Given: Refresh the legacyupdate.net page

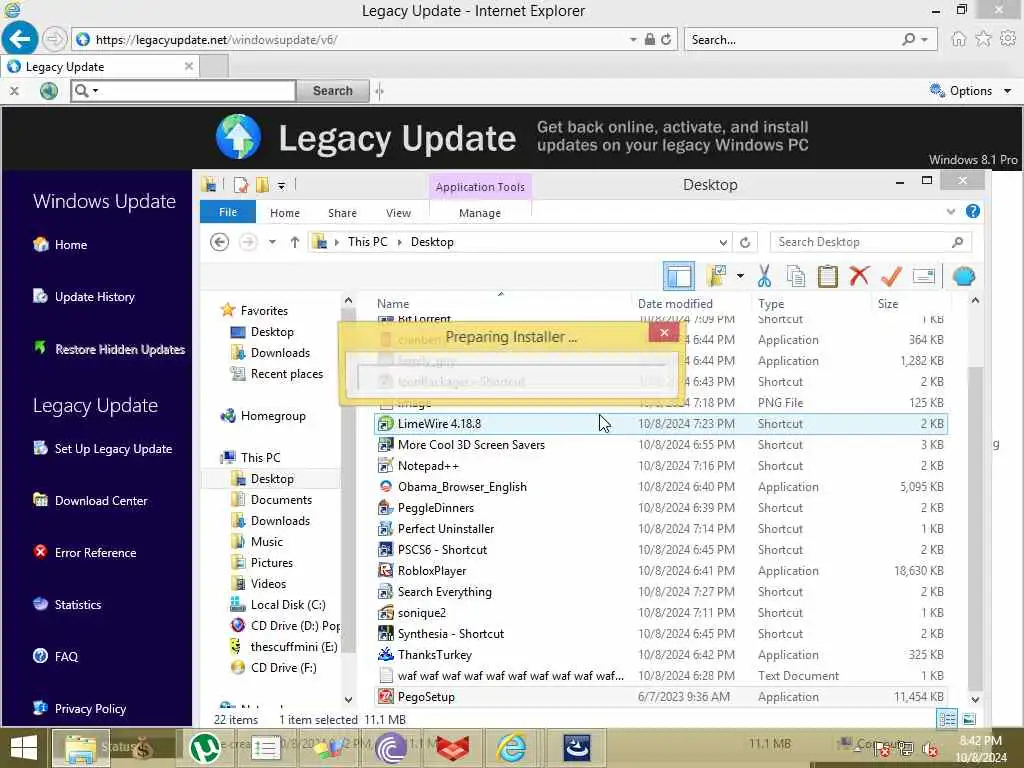Looking at the screenshot, I should 666,40.
